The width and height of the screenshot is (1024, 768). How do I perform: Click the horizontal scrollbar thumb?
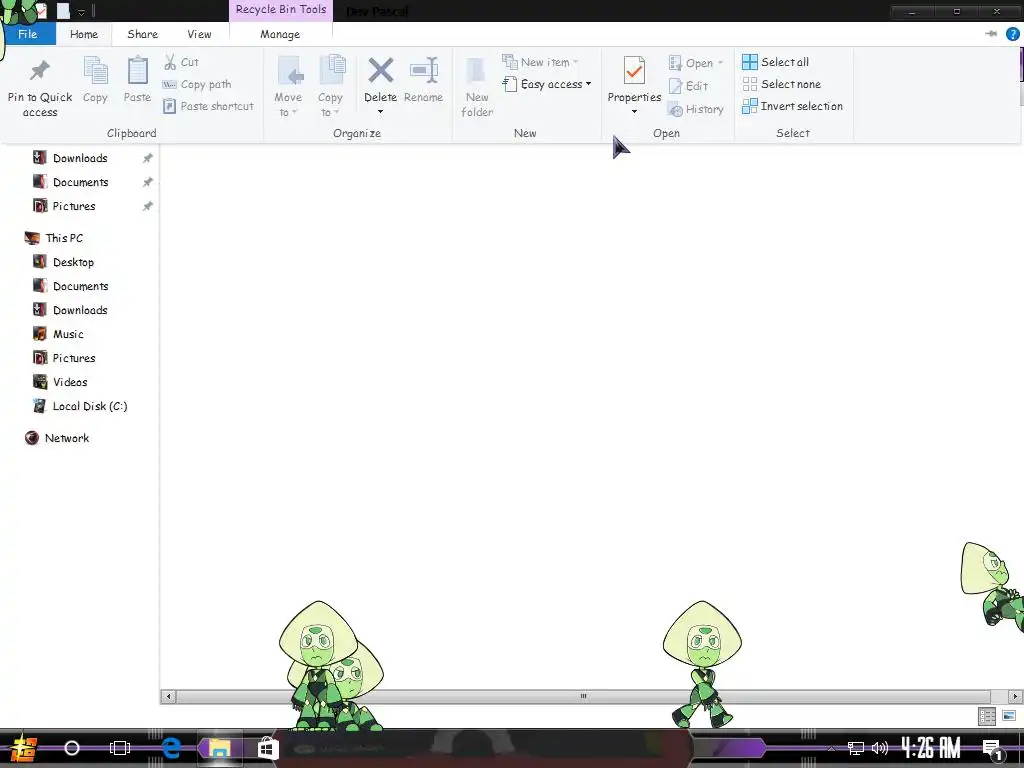(x=583, y=696)
